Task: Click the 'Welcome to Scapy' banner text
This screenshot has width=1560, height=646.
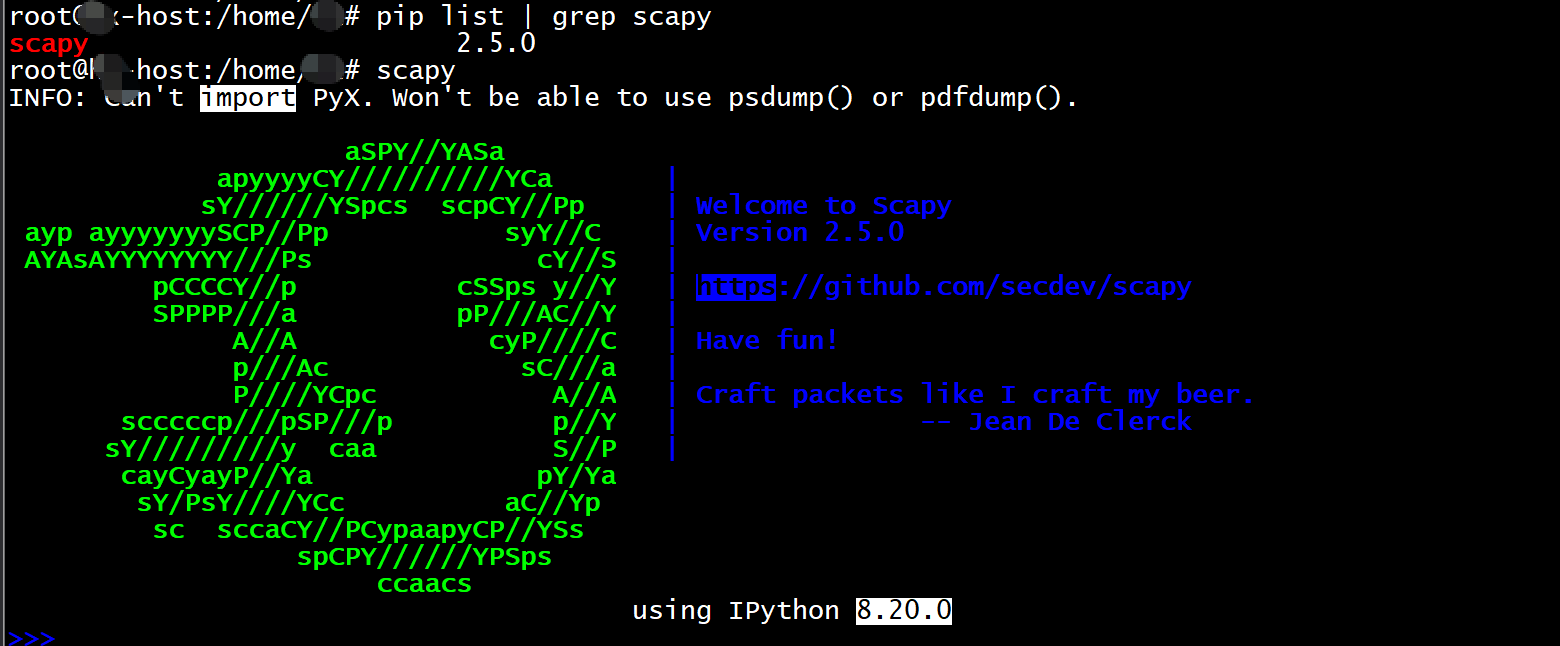Action: [x=823, y=205]
